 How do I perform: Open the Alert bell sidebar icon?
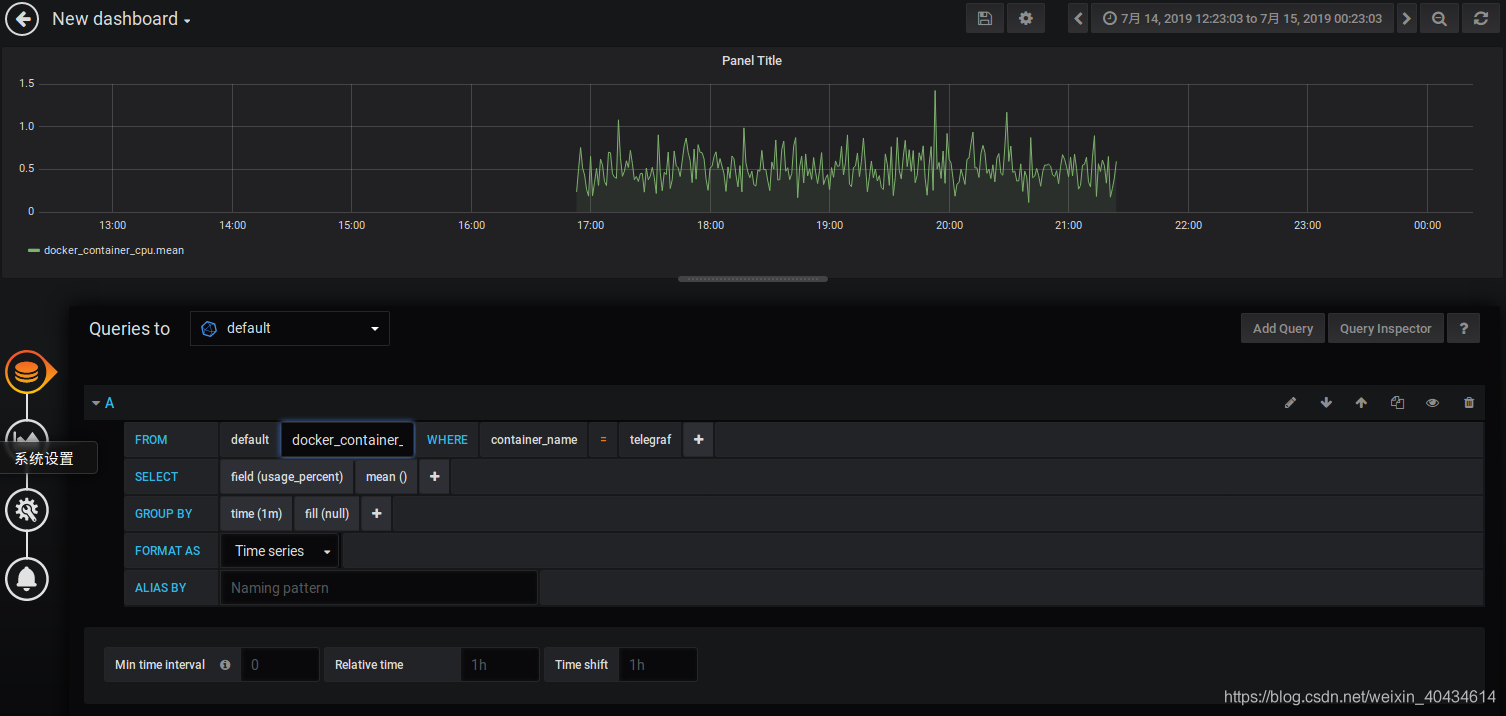pos(27,578)
